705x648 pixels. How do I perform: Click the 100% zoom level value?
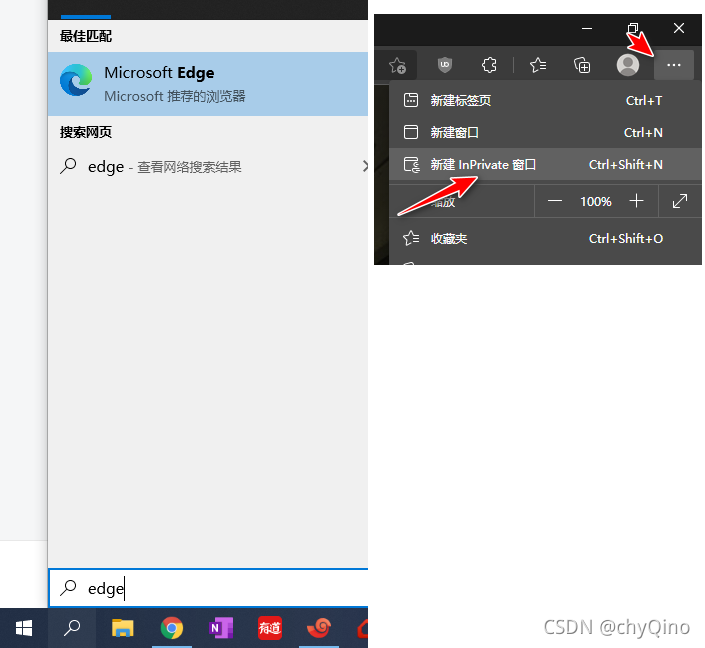[595, 201]
